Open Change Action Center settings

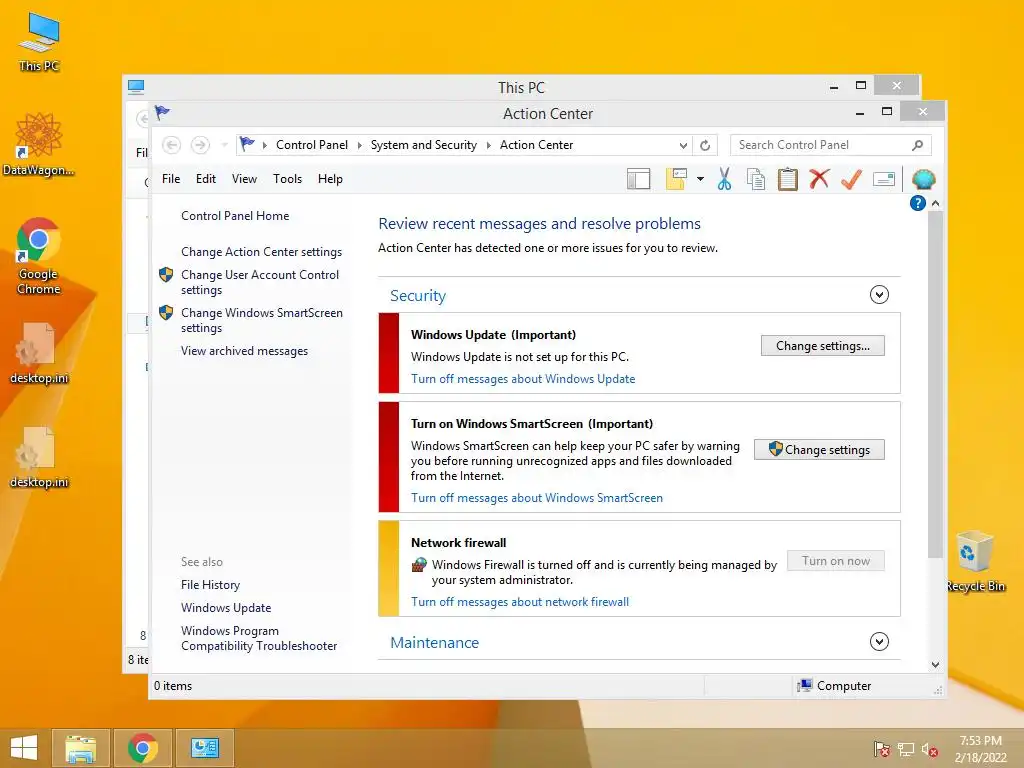[x=261, y=251]
